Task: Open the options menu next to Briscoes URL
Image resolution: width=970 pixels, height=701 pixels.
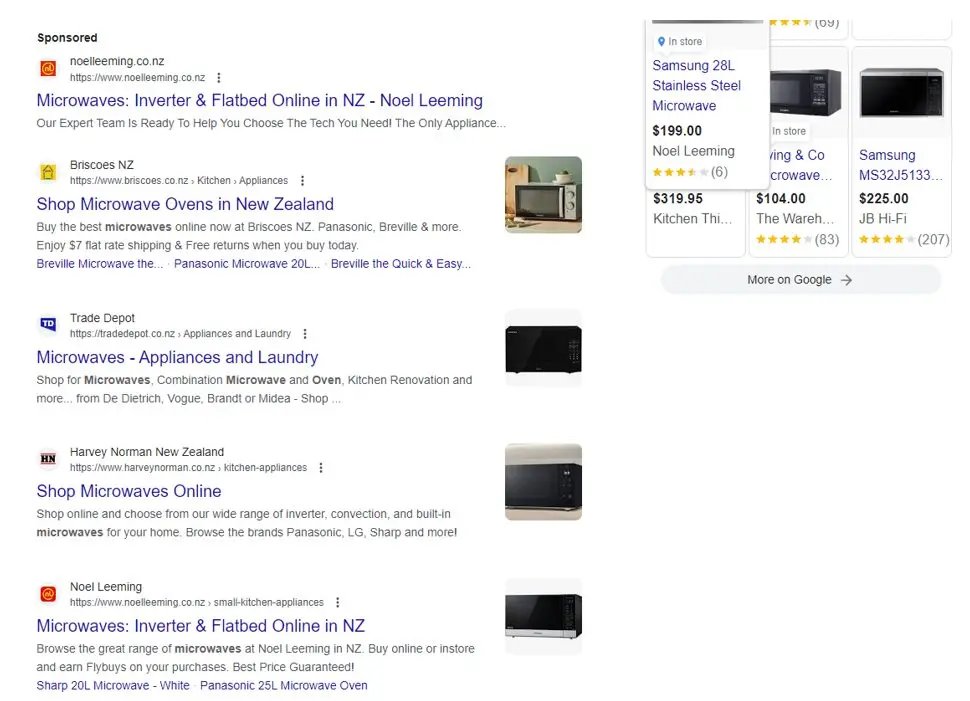Action: (303, 181)
